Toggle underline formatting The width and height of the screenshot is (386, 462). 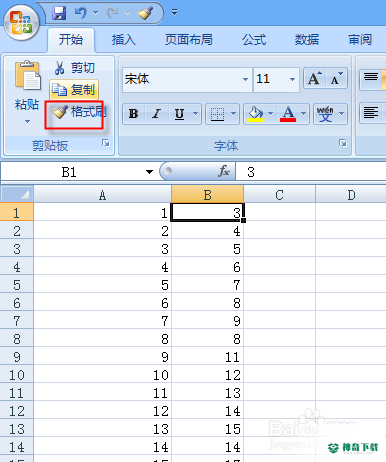coord(179,114)
